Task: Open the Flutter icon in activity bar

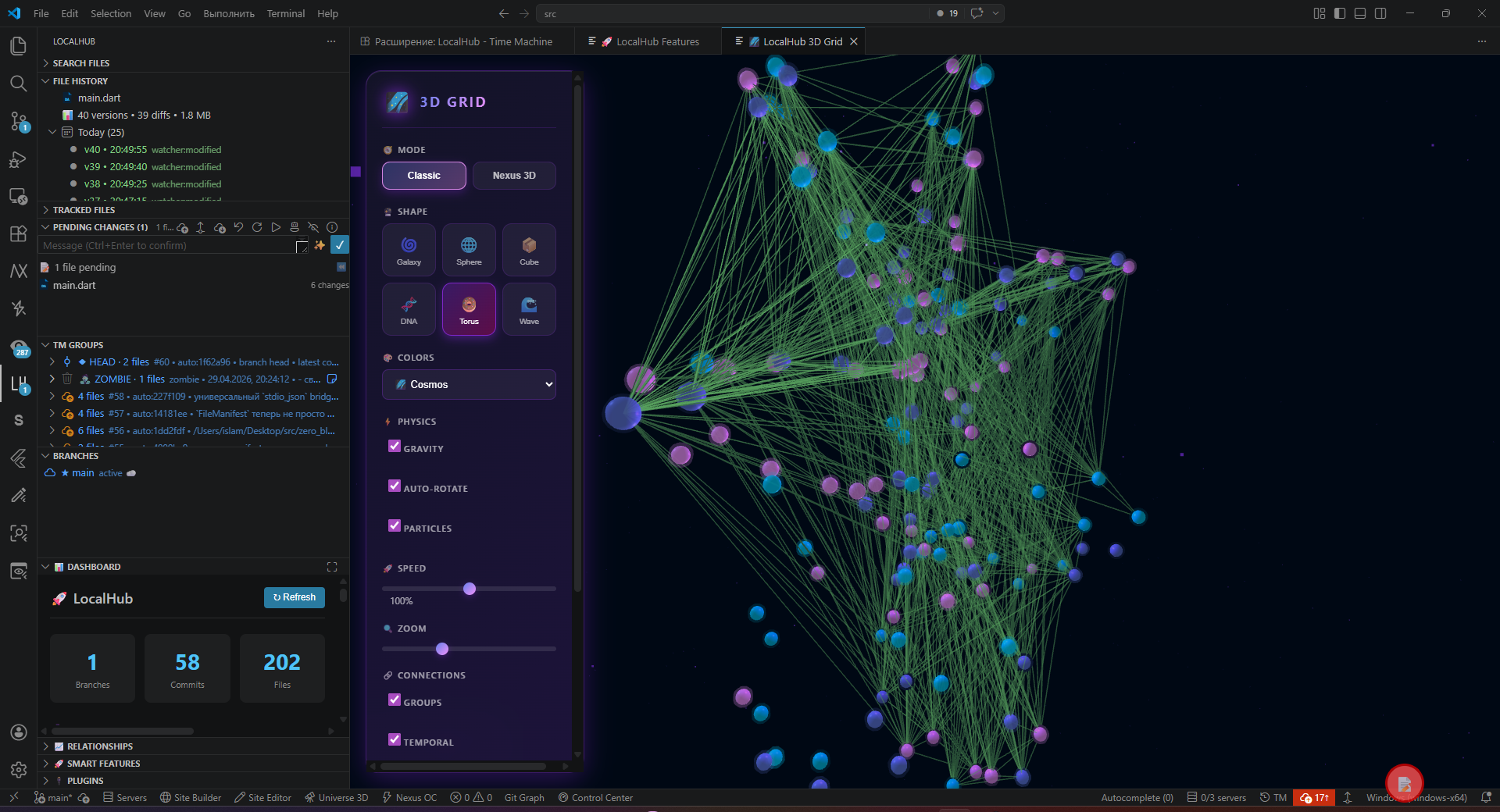Action: coord(19,458)
